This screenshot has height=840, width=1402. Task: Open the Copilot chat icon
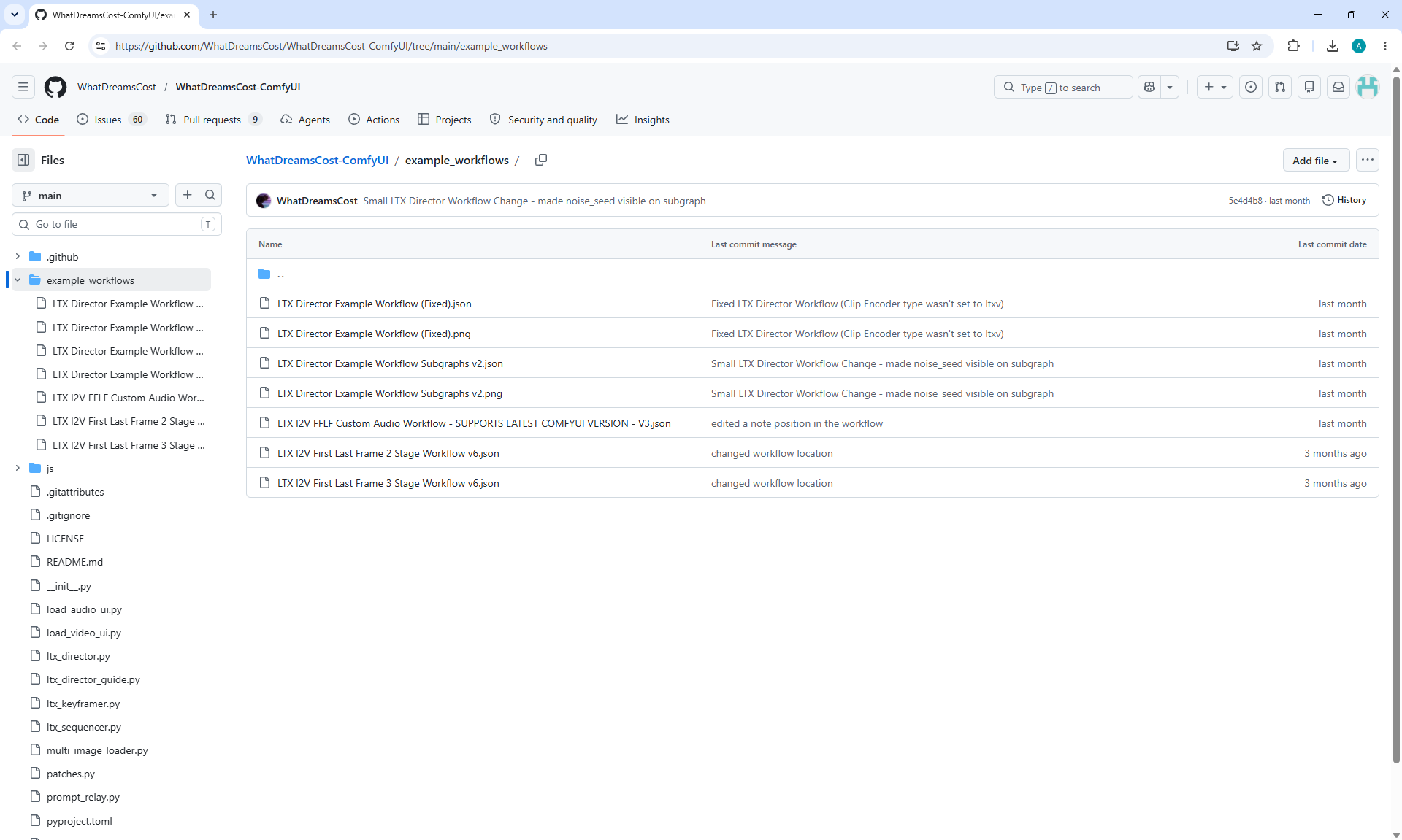(x=1149, y=87)
